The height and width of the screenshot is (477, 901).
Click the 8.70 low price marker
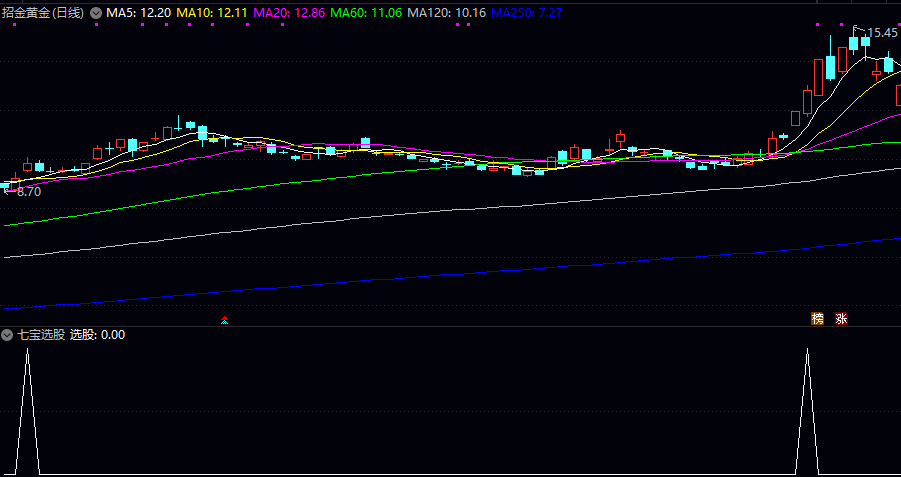(29, 193)
